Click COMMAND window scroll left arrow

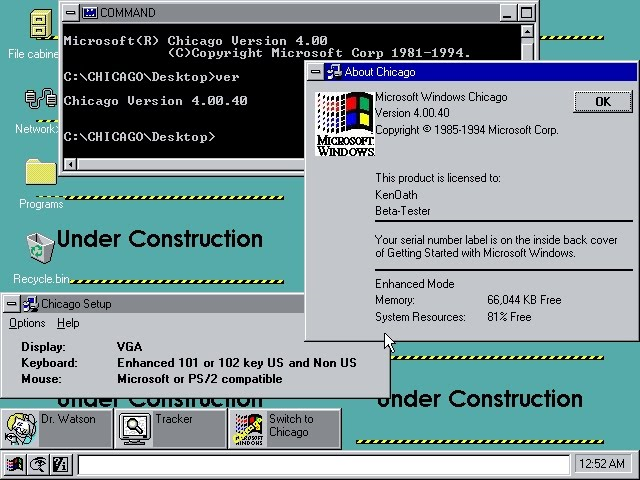(71, 164)
